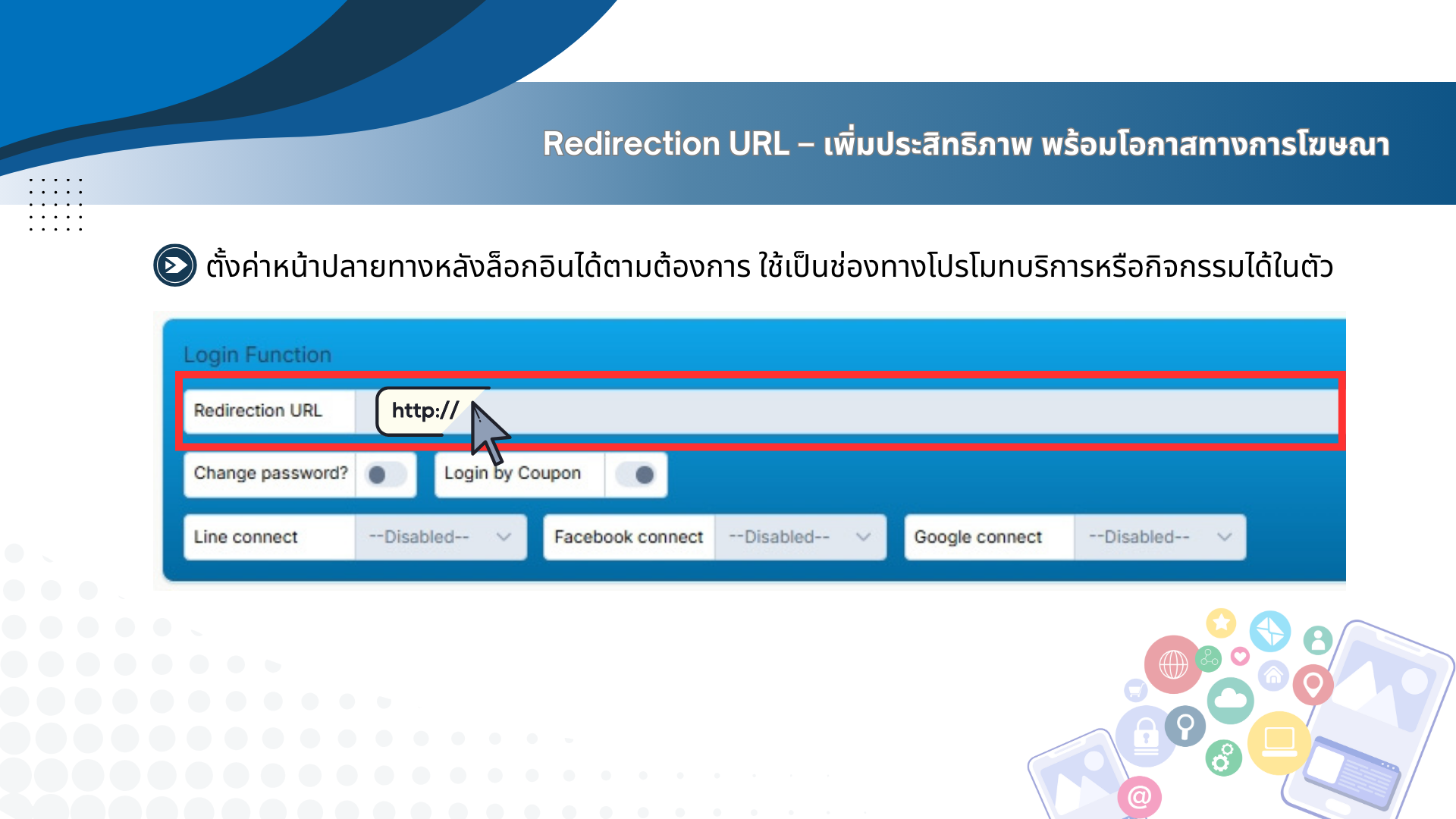
Task: Open the Google connect dropdown
Action: [x=1159, y=537]
